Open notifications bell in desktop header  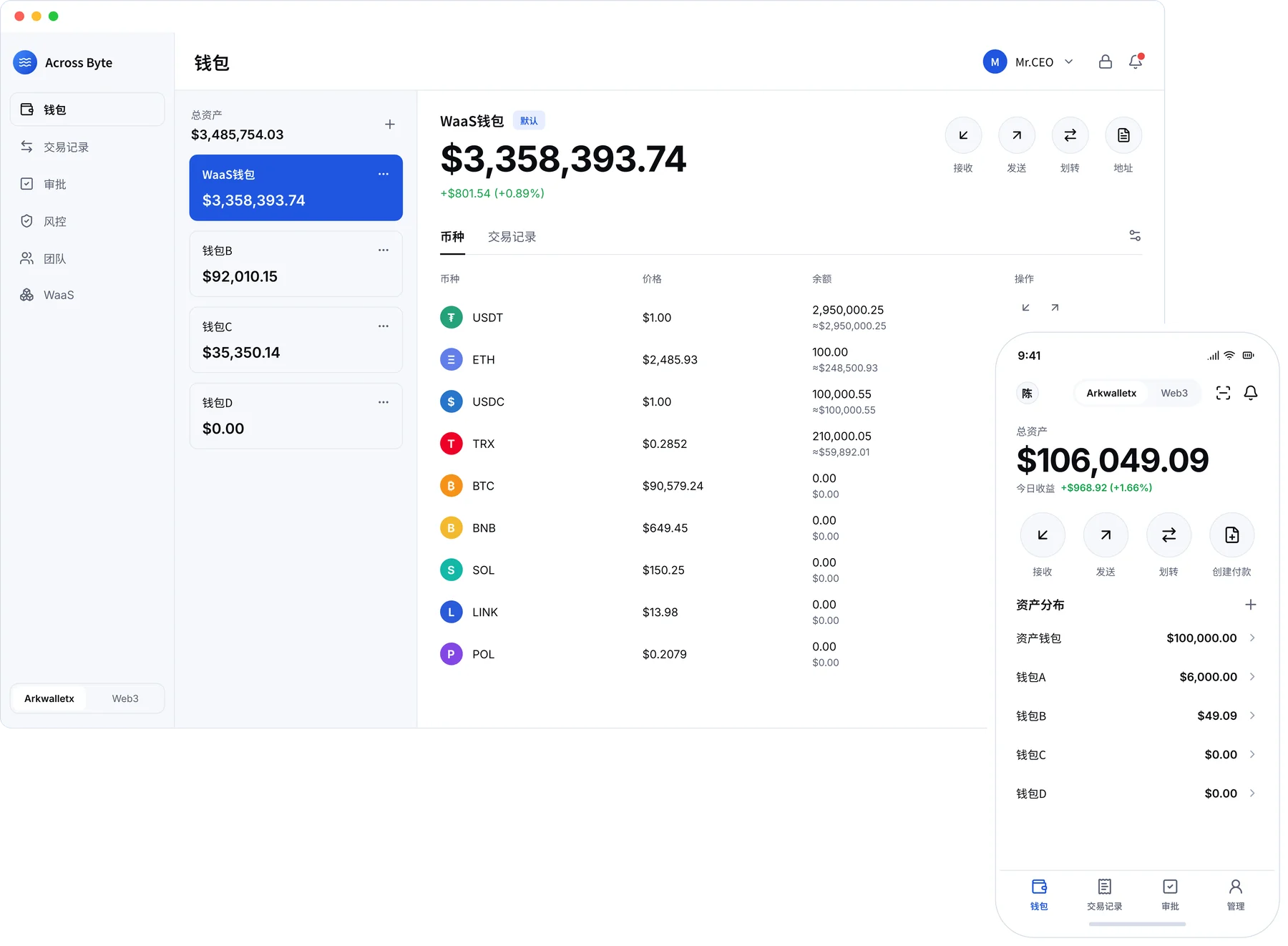[1136, 62]
